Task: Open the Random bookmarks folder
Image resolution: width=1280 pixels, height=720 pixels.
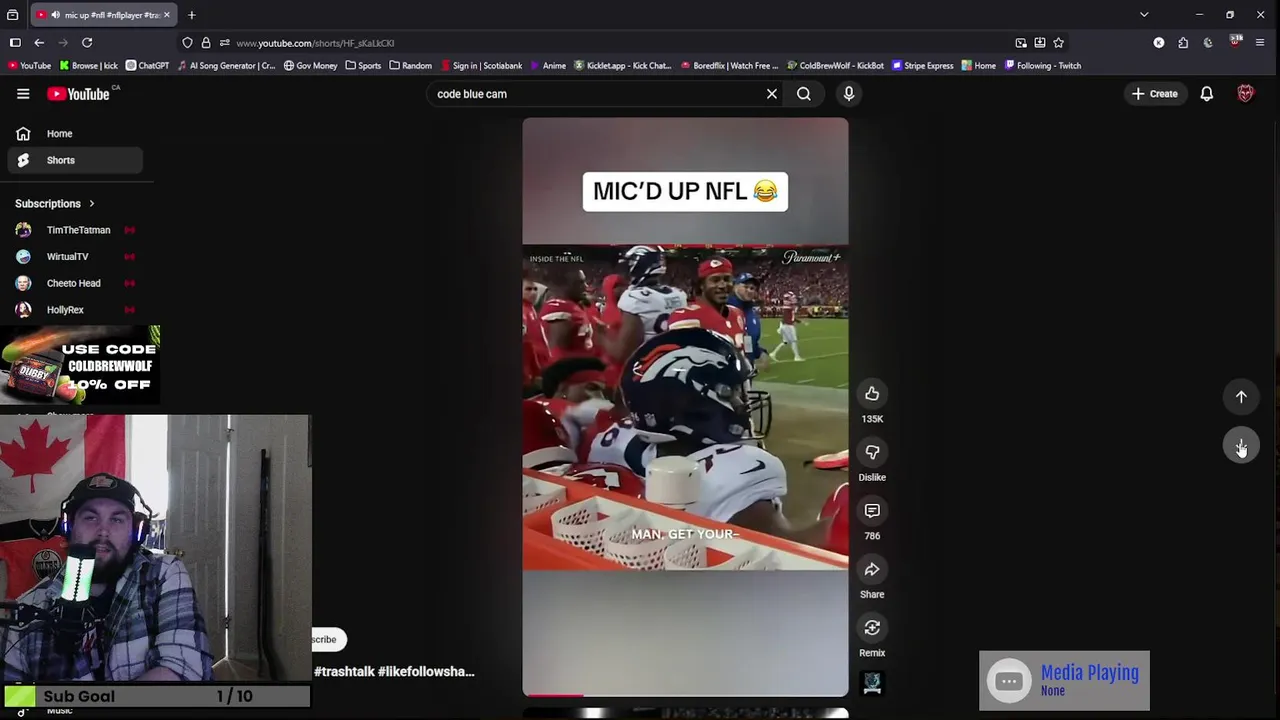Action: tap(411, 66)
